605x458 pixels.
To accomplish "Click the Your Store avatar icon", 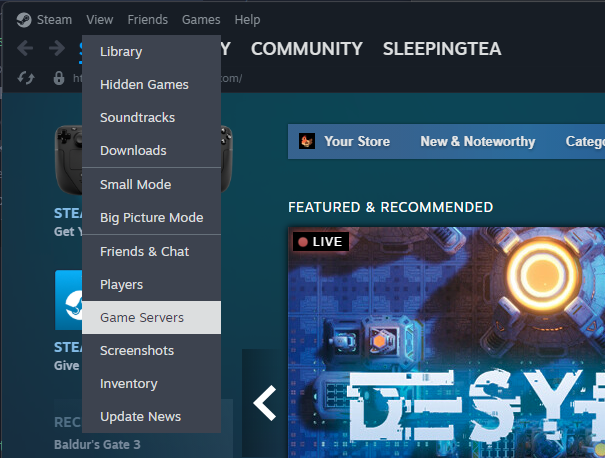I will [307, 141].
